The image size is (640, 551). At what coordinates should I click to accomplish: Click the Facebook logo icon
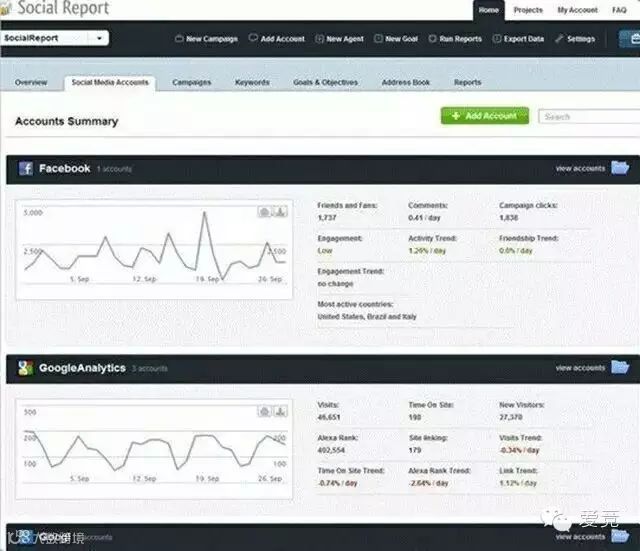pos(26,168)
